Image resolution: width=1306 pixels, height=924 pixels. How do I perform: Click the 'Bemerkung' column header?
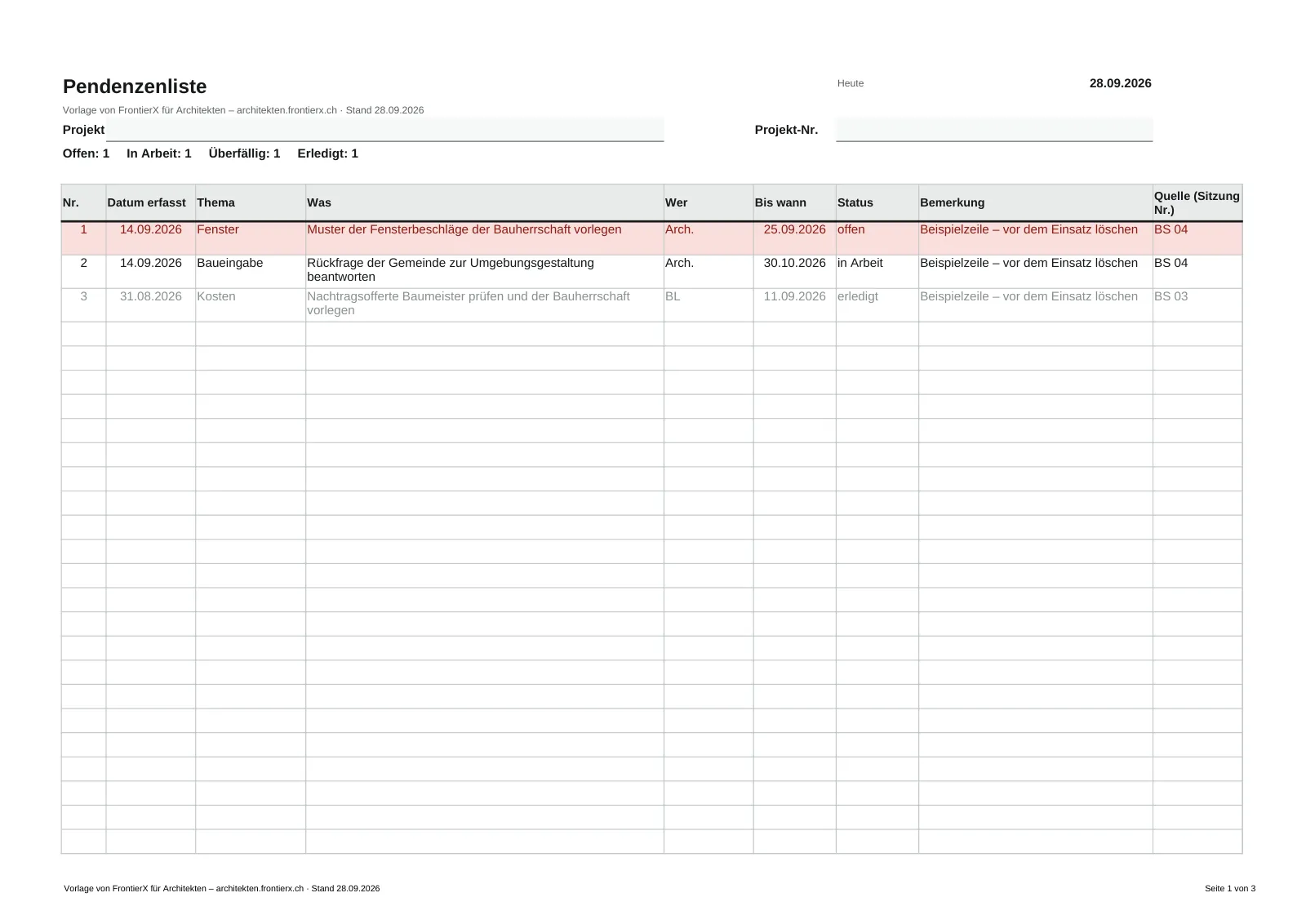1036,202
